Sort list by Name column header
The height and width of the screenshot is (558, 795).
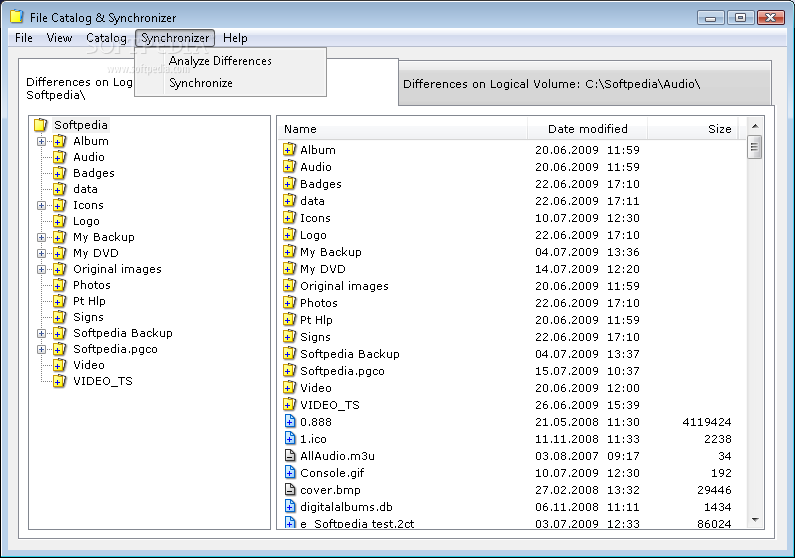click(x=403, y=129)
